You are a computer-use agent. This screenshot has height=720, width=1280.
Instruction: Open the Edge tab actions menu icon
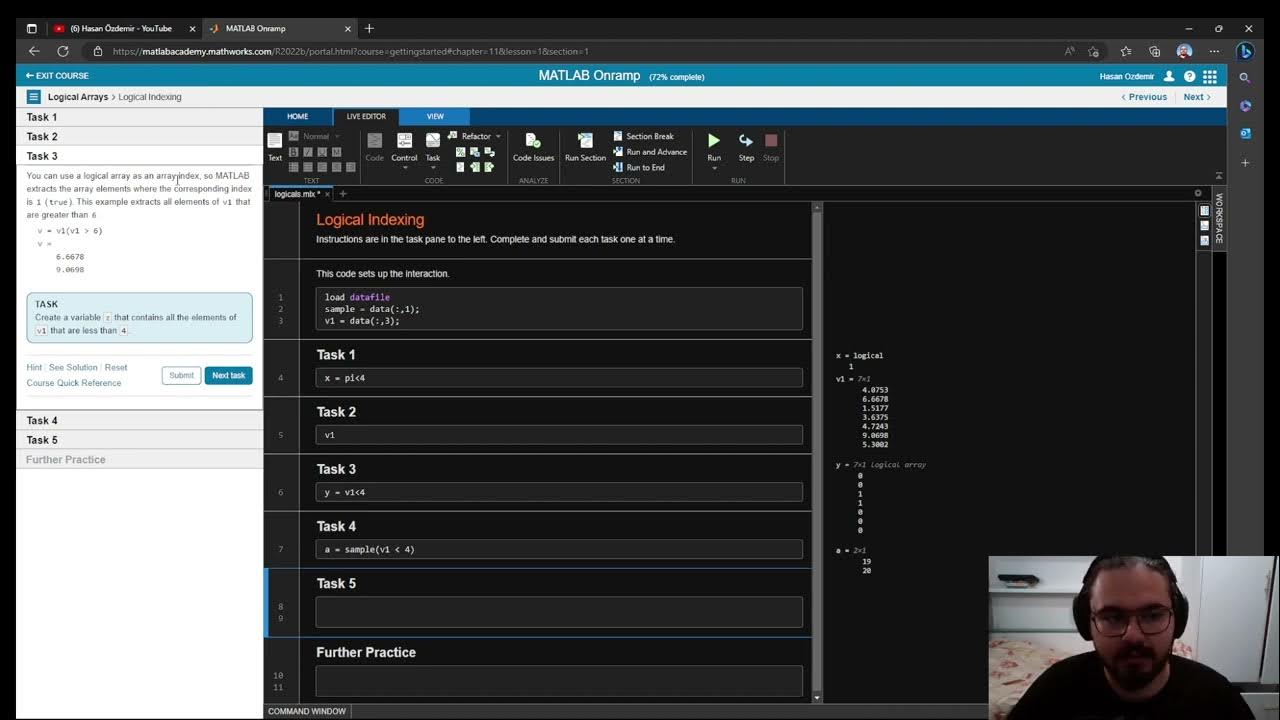[x=31, y=28]
